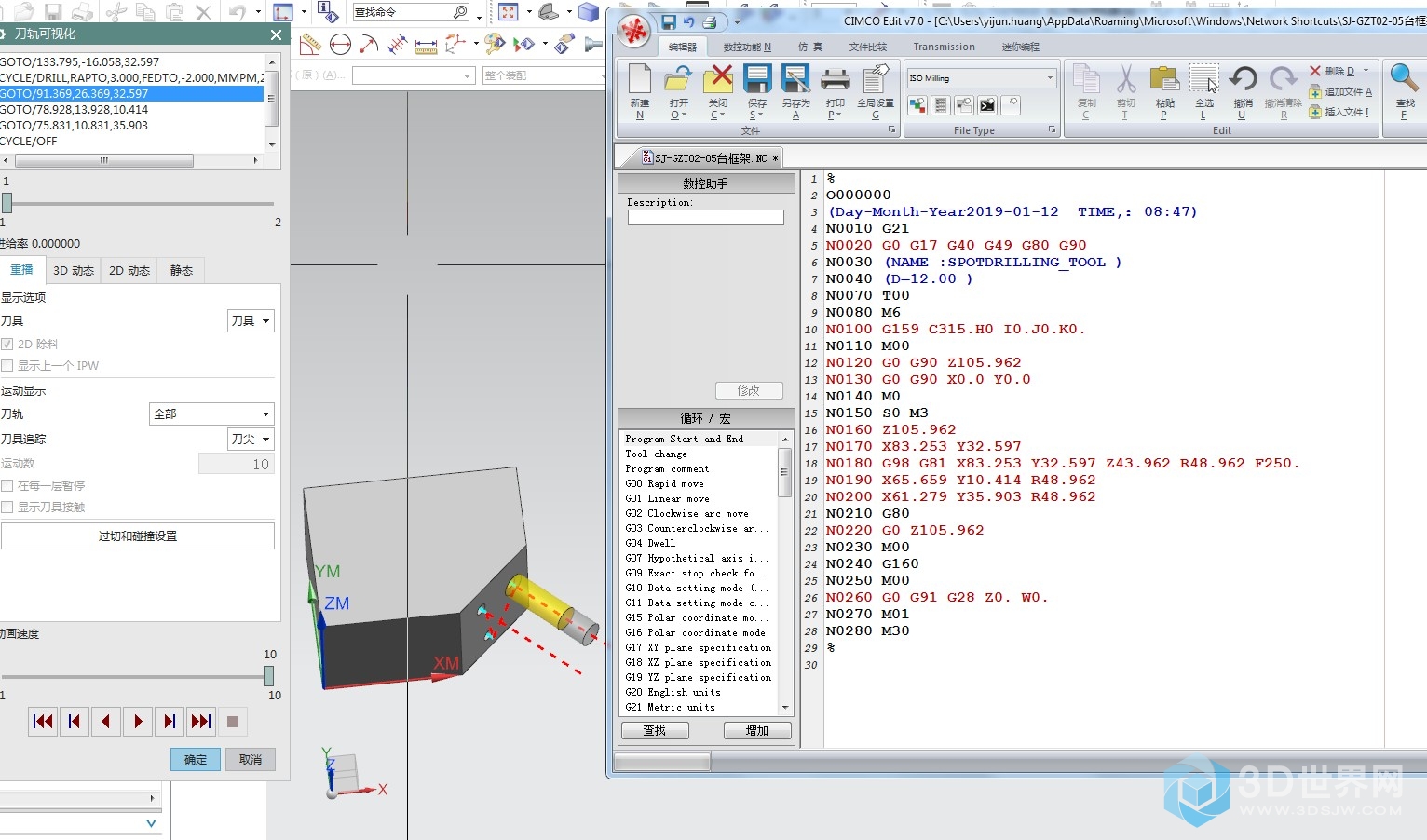This screenshot has width=1427, height=840.
Task: Click the Undo (撤消) arrow icon
Action: (1243, 80)
